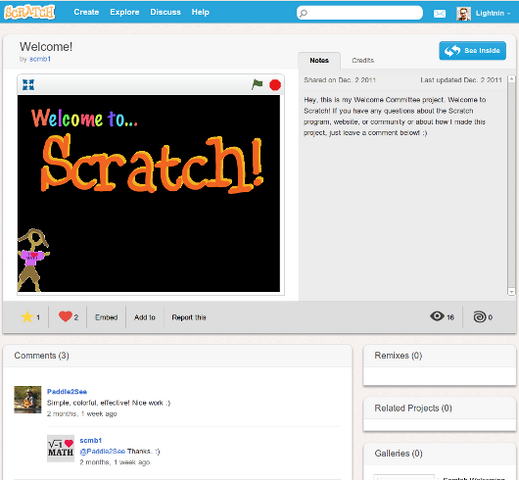The image size is (519, 480).
Task: Toggle fullscreen player mode icon
Action: [x=28, y=85]
